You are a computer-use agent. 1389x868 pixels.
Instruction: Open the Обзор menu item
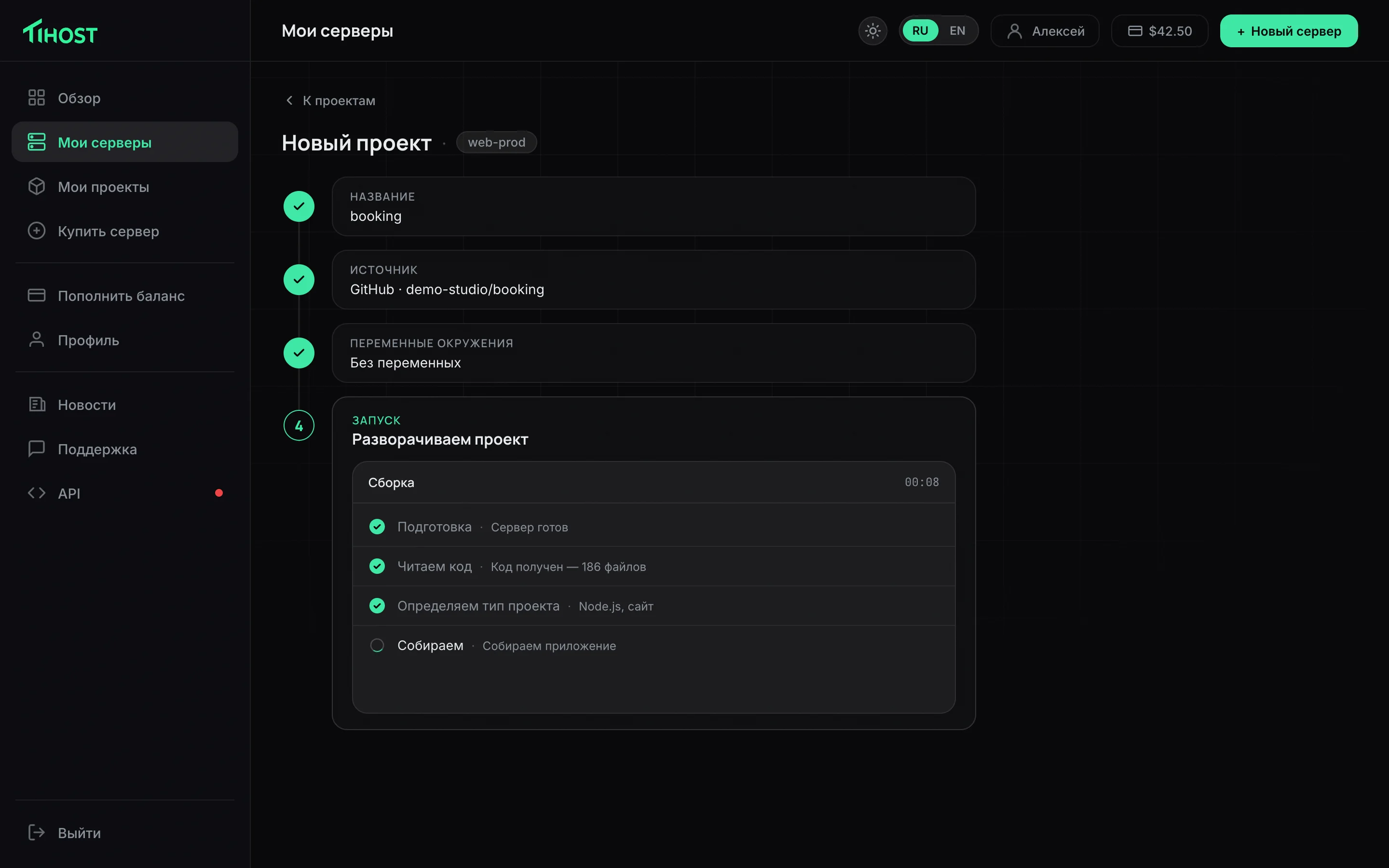coord(124,97)
